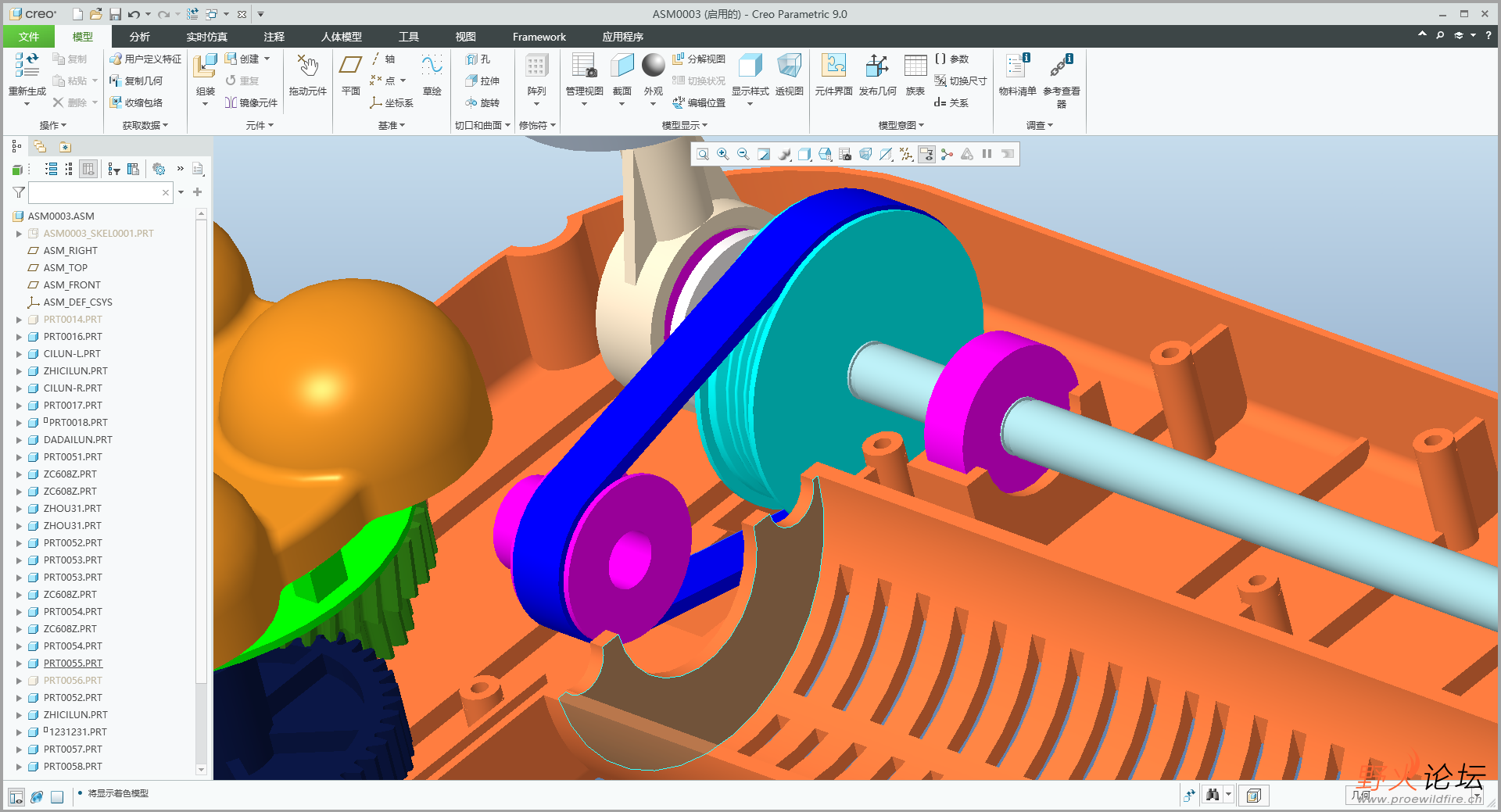Click the Repaint icon in graphics toolbar
1501x812 pixels.
[x=764, y=154]
